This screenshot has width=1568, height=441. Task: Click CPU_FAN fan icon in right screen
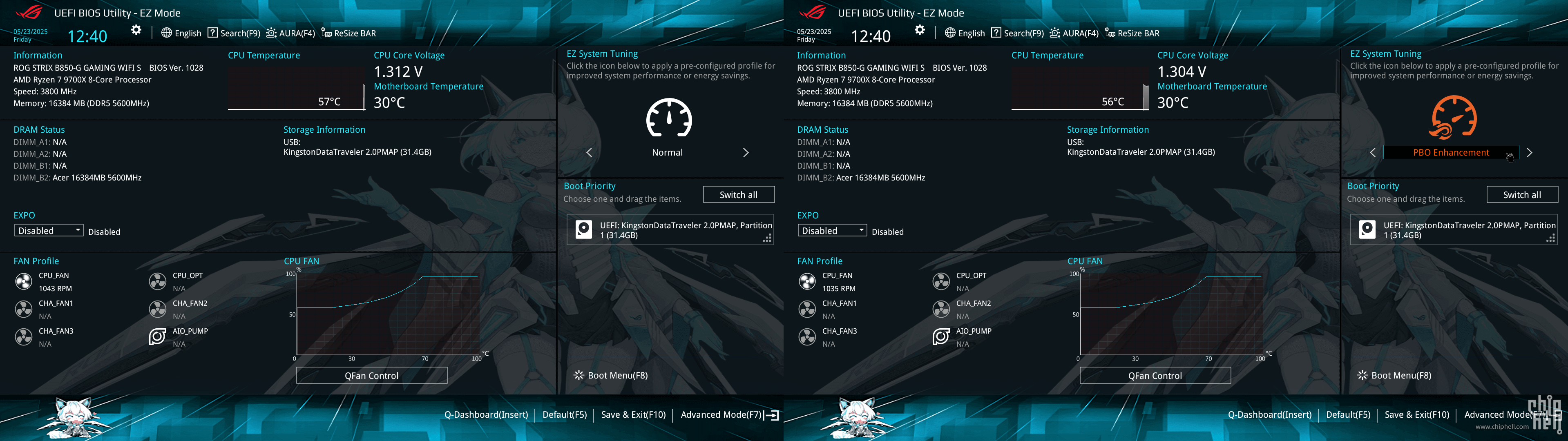[807, 281]
